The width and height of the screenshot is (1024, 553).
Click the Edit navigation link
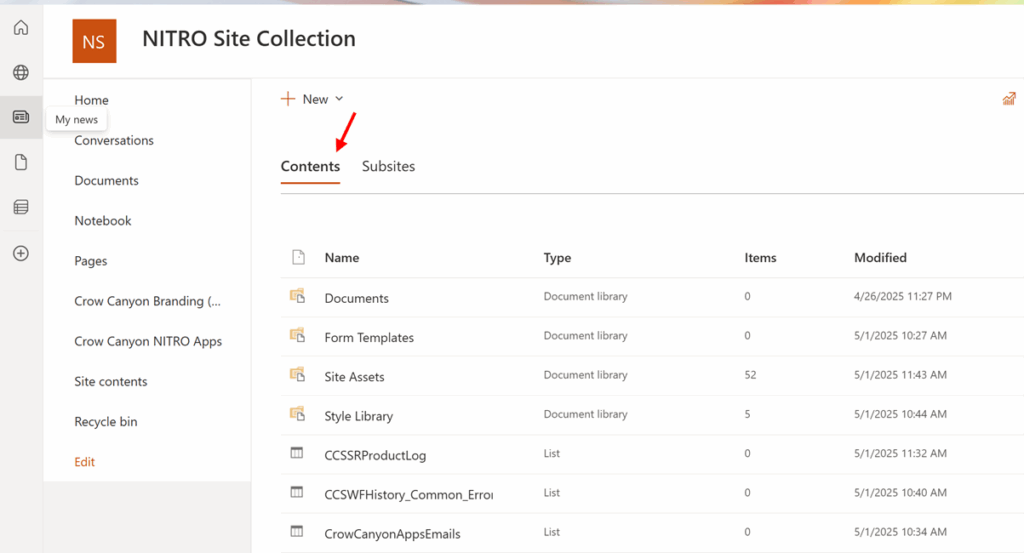[x=84, y=462]
